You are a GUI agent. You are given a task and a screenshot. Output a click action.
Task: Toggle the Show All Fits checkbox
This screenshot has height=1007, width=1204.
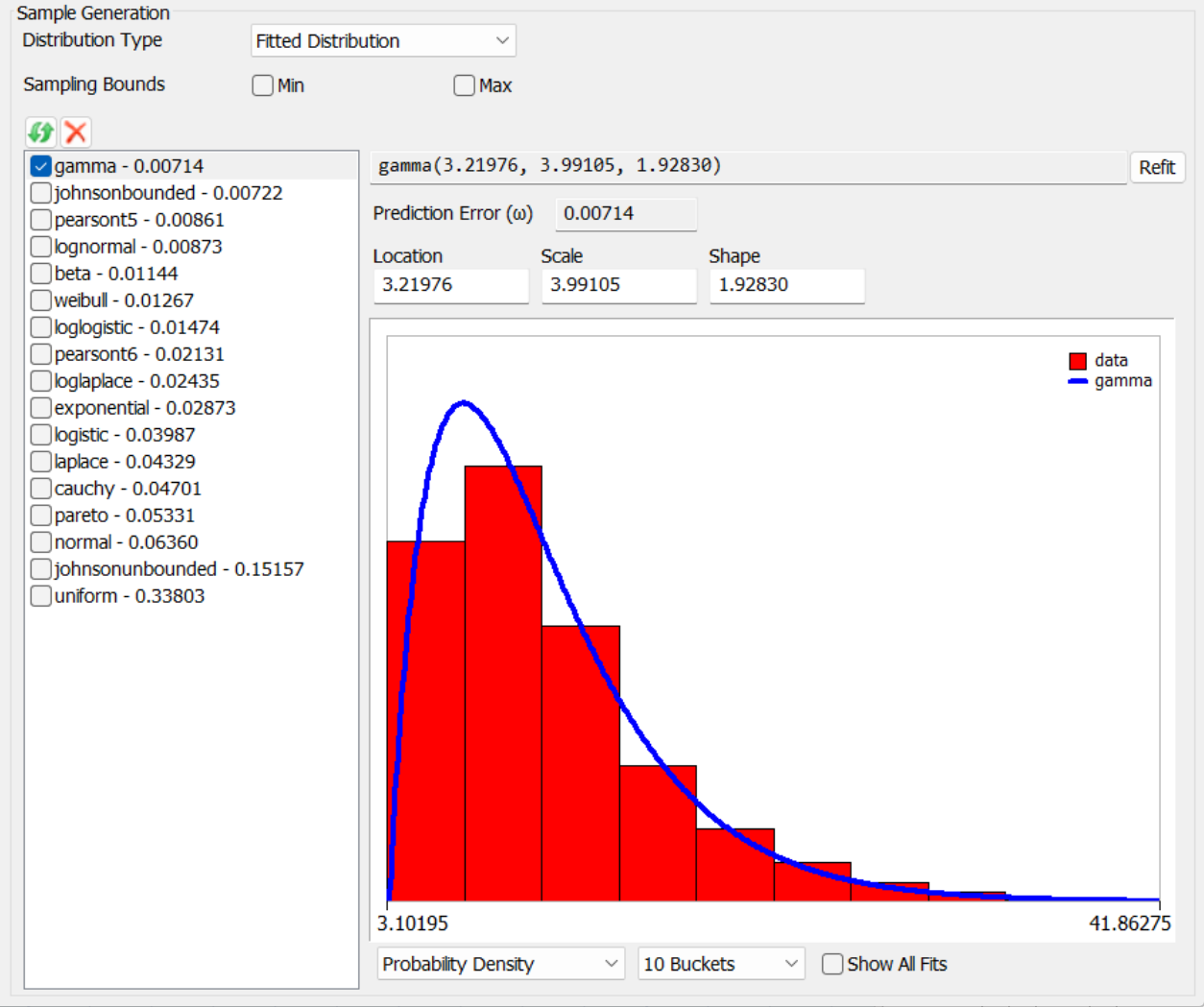tap(832, 964)
